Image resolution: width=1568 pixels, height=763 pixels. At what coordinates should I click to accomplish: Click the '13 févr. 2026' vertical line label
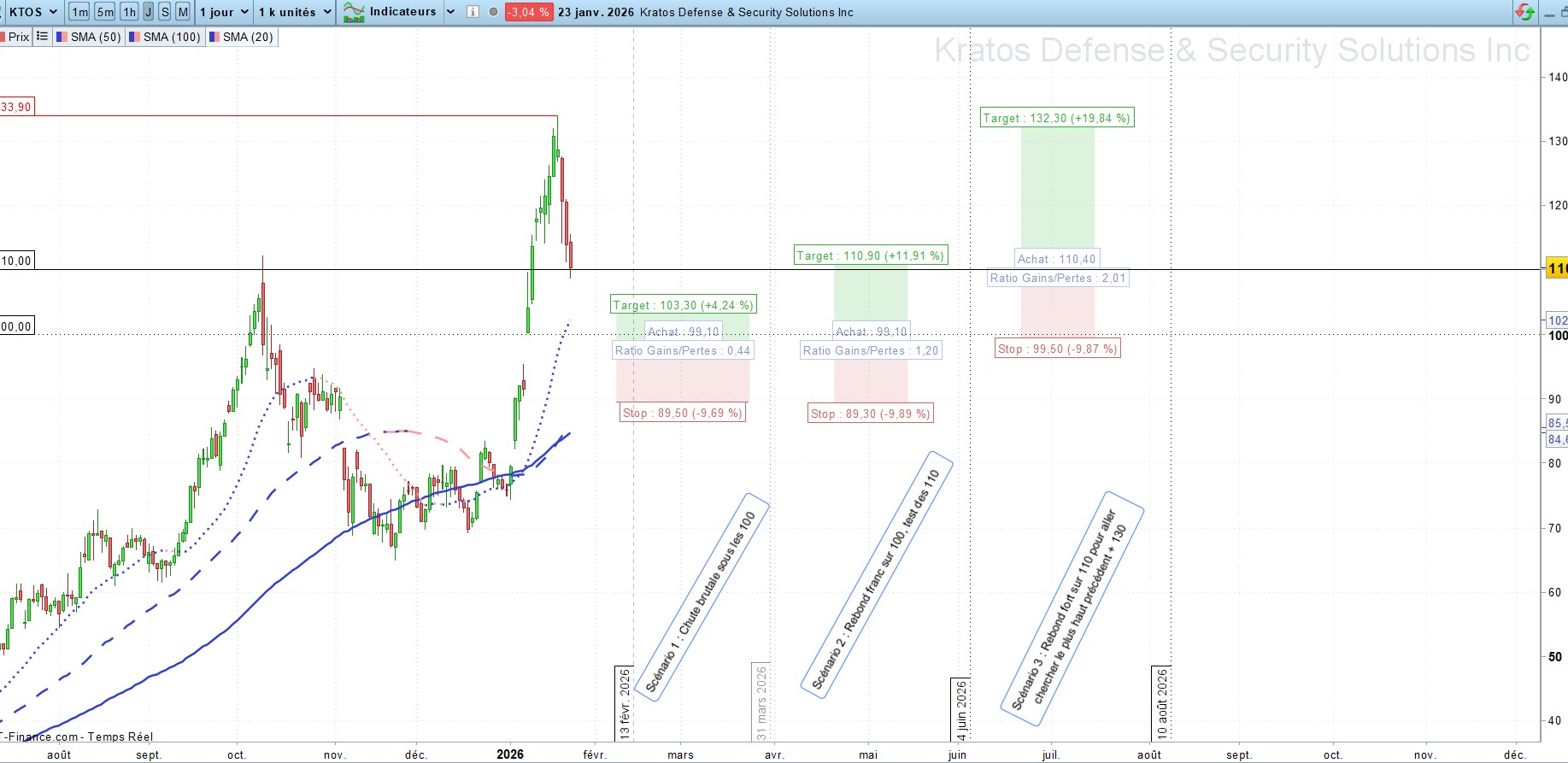[x=625, y=703]
